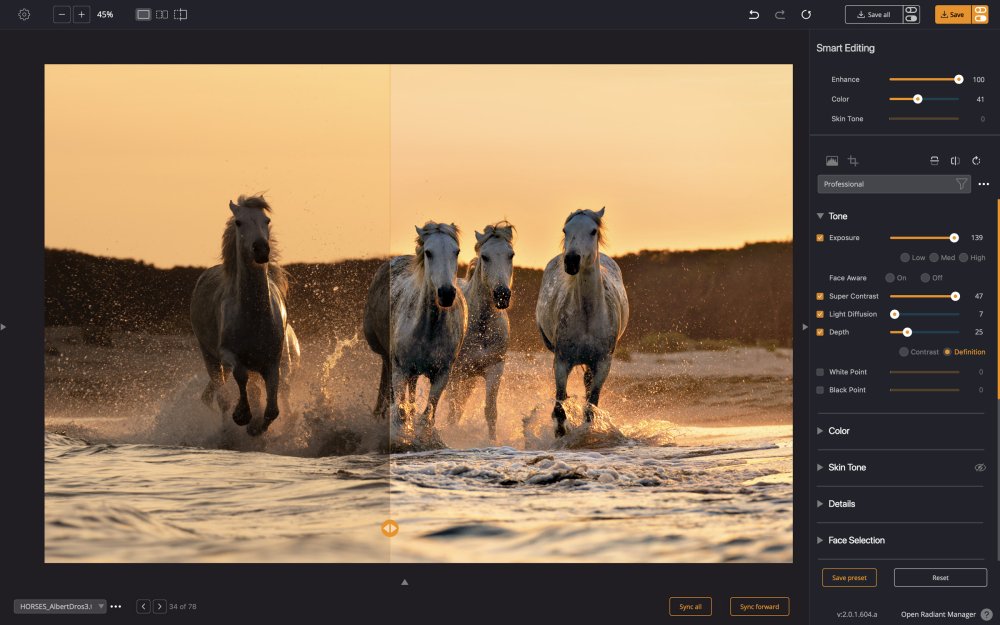Click the Reset button

[940, 578]
